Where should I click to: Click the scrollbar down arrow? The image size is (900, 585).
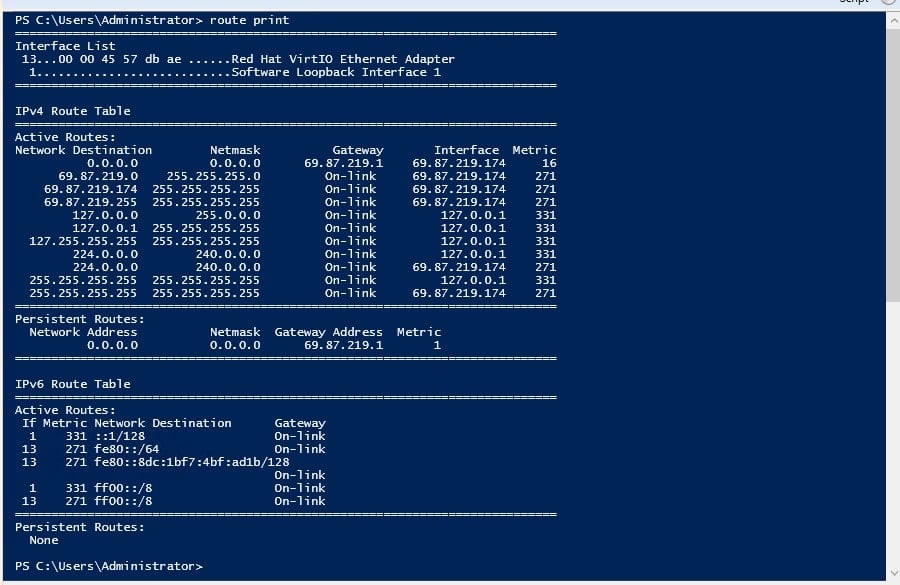pos(893,573)
